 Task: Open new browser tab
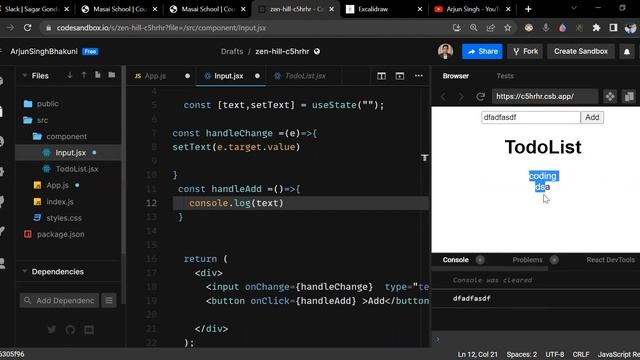click(528, 9)
